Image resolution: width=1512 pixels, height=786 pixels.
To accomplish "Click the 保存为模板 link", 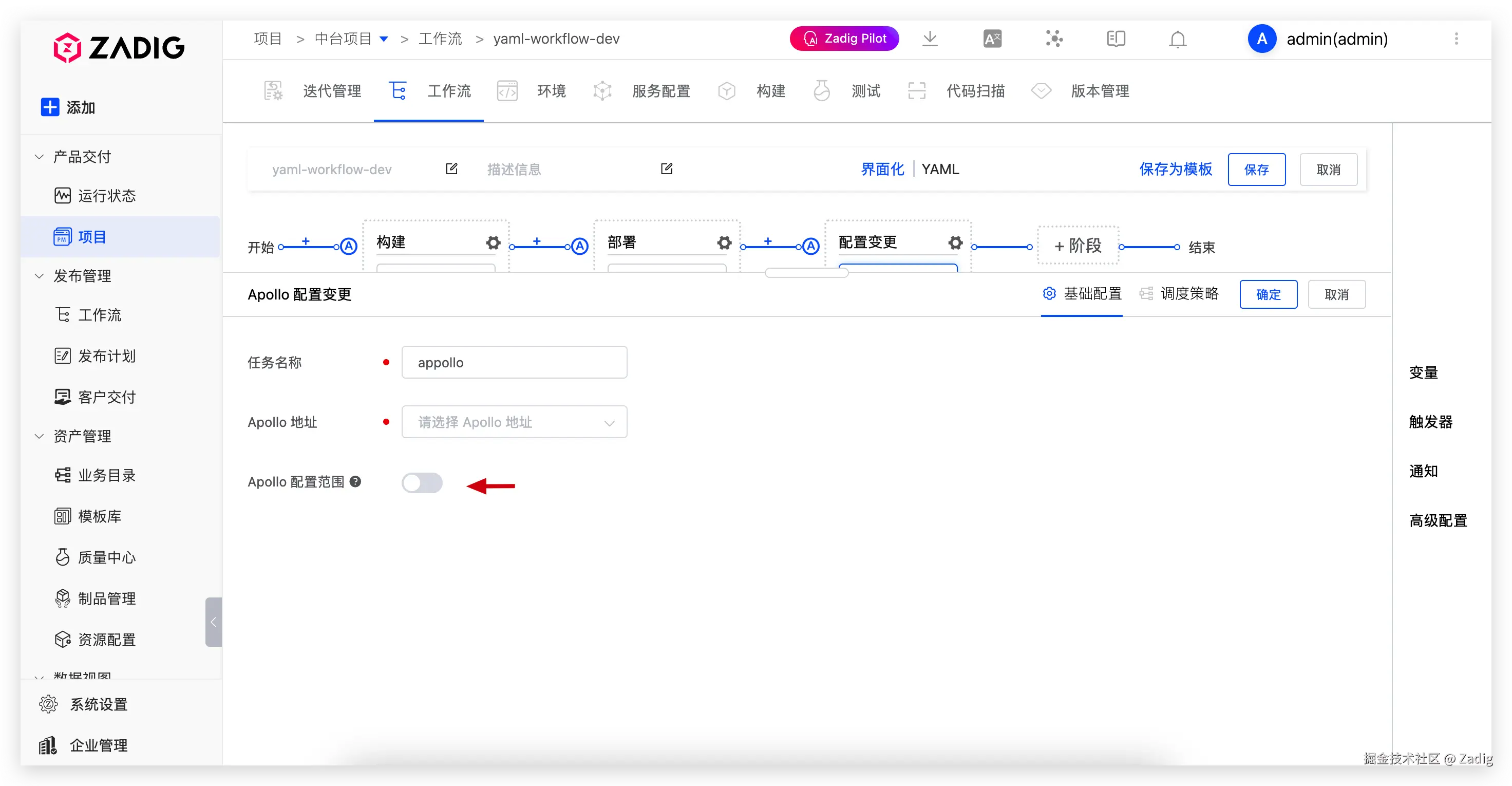I will click(1175, 169).
